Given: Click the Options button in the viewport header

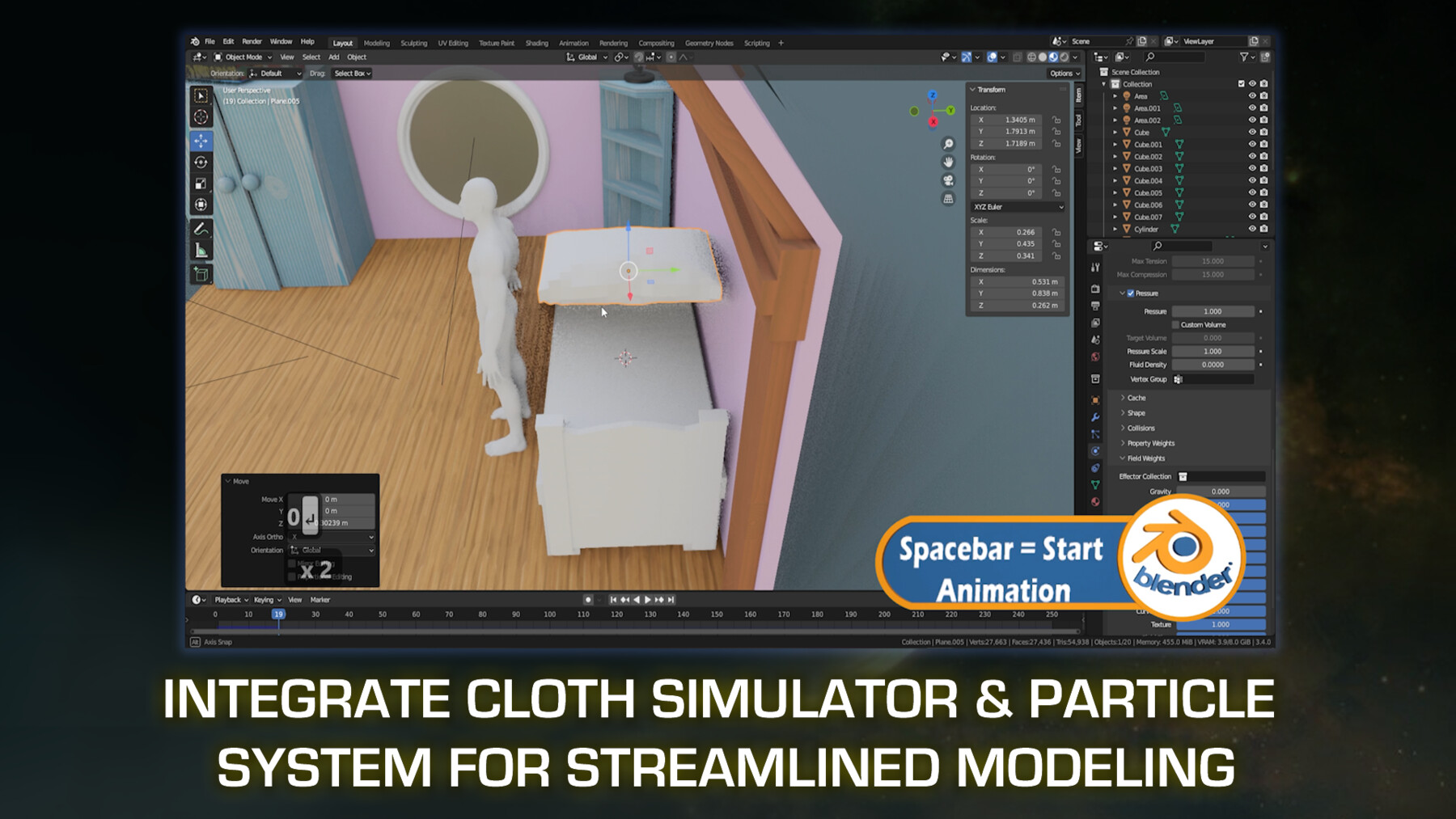Looking at the screenshot, I should pyautogui.click(x=1064, y=73).
